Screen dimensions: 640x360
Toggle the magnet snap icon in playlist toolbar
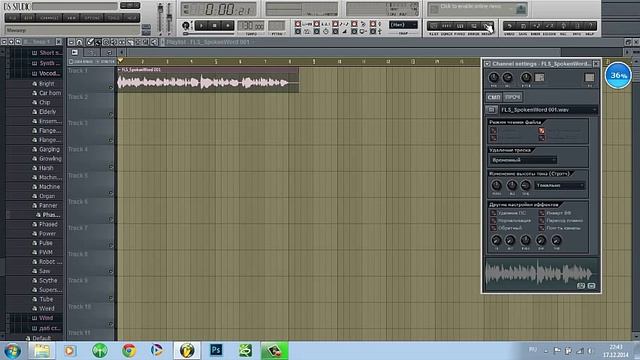pyautogui.click(x=80, y=42)
